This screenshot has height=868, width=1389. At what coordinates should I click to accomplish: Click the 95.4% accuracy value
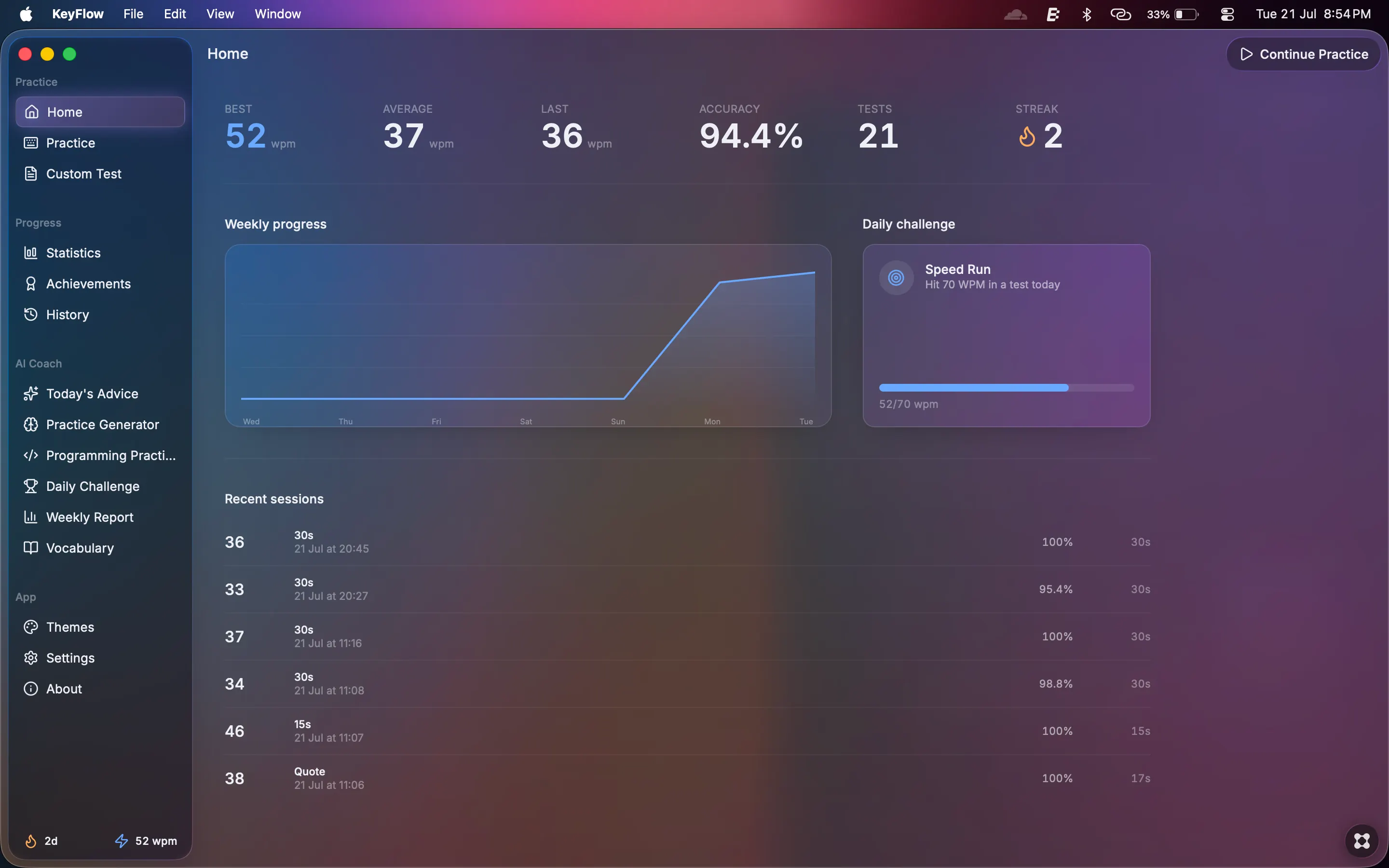tap(1056, 589)
